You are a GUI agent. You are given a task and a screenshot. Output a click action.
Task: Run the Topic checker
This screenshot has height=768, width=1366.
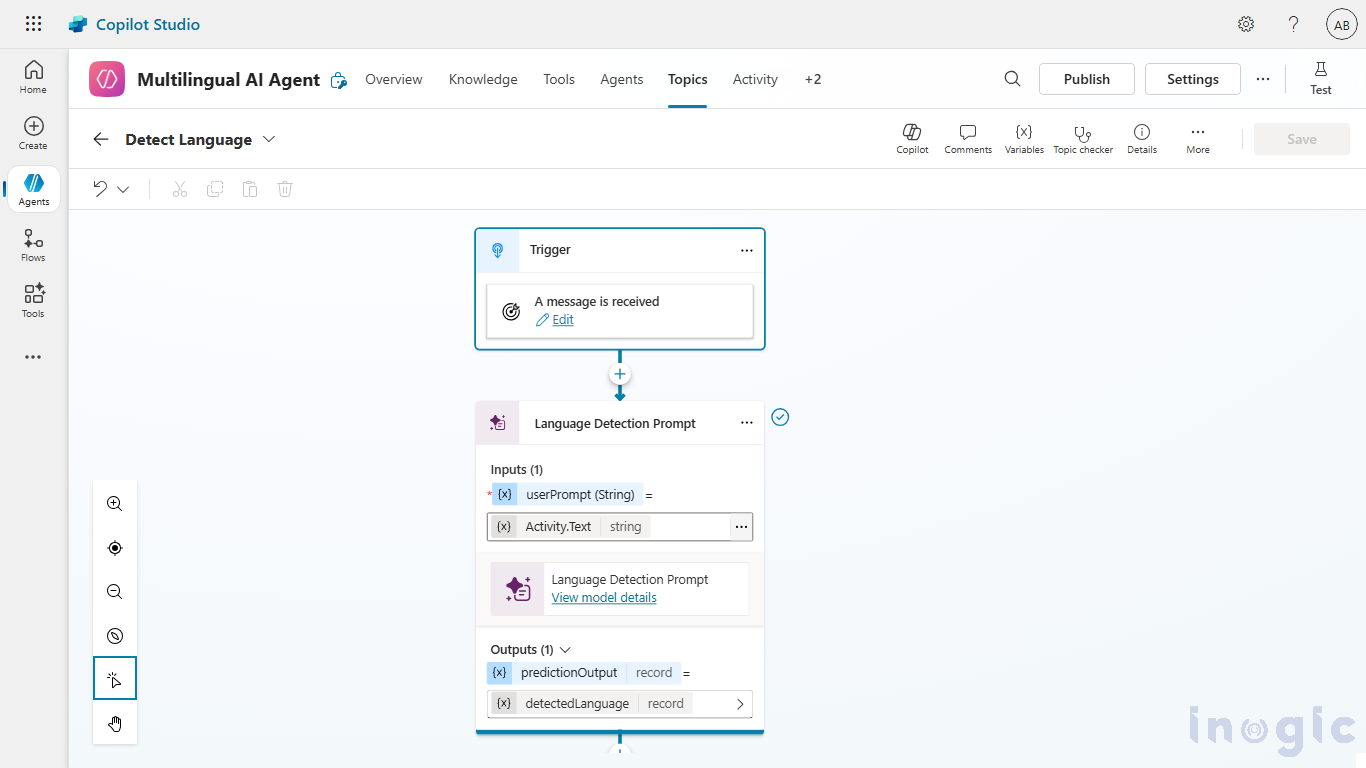pyautogui.click(x=1082, y=138)
